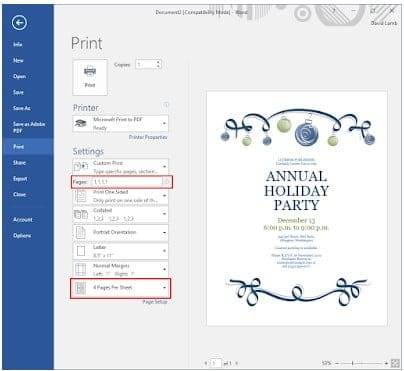The height and width of the screenshot is (371, 404).
Task: Go to next preview page arrow
Action: [237, 363]
